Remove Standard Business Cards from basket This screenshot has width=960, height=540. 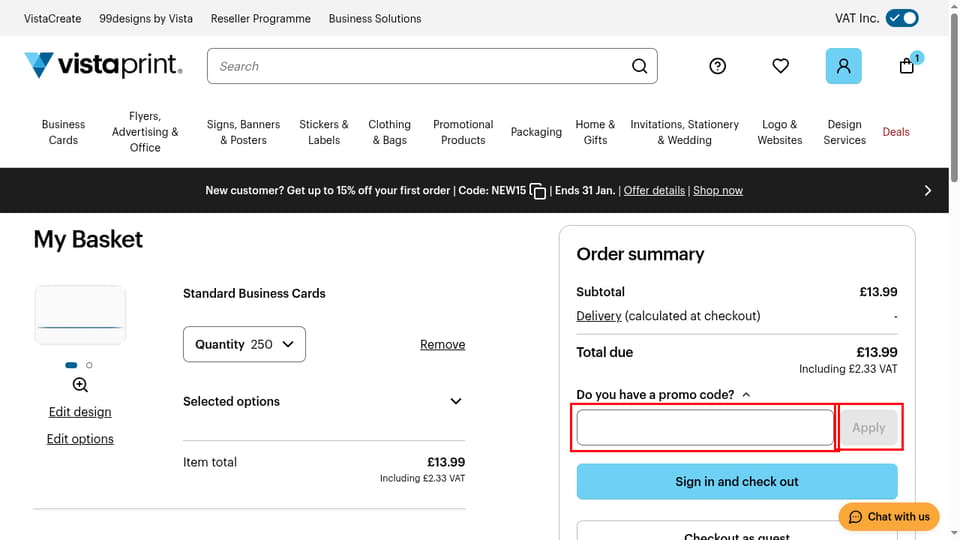tap(443, 345)
